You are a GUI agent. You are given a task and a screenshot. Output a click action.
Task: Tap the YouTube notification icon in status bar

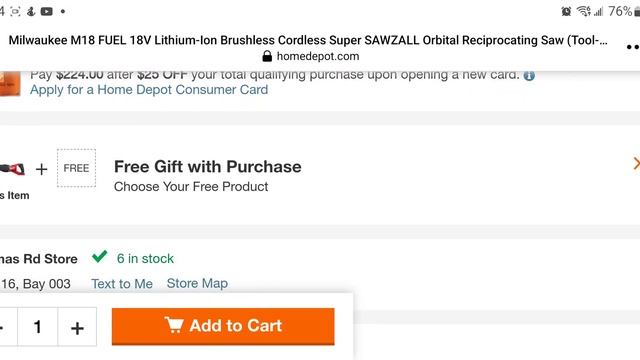(x=47, y=11)
